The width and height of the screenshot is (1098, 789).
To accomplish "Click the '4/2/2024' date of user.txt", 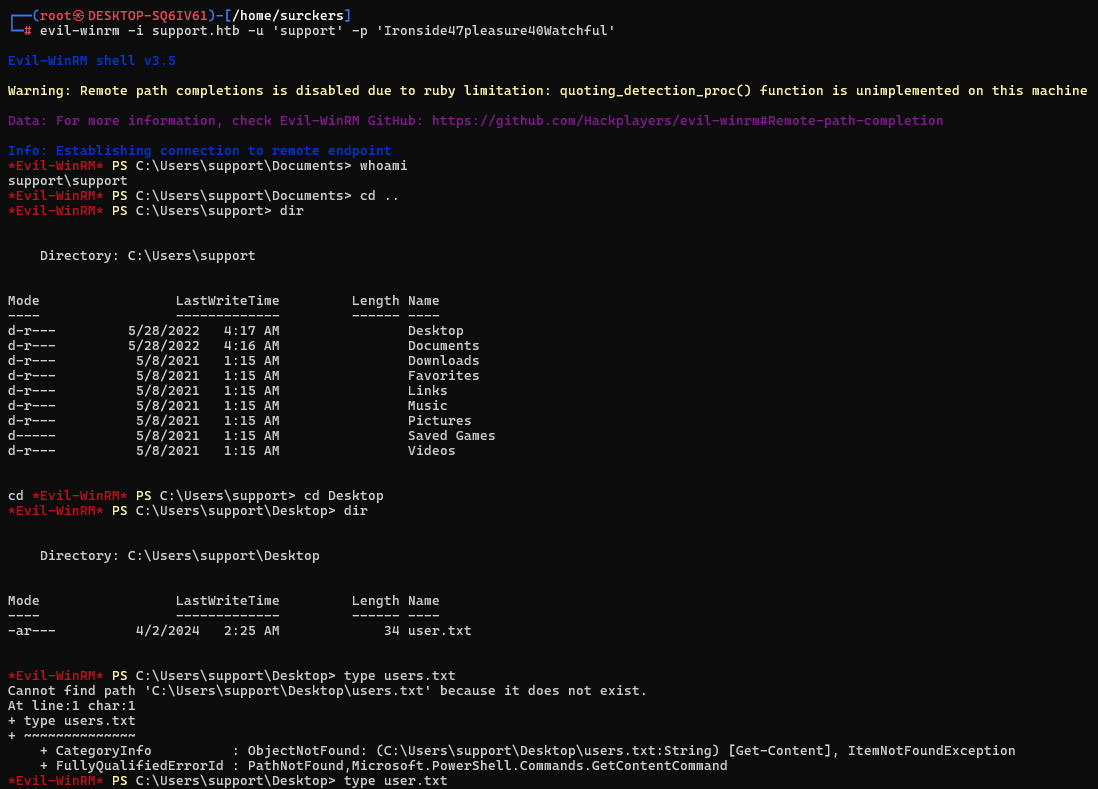I will (x=167, y=631).
